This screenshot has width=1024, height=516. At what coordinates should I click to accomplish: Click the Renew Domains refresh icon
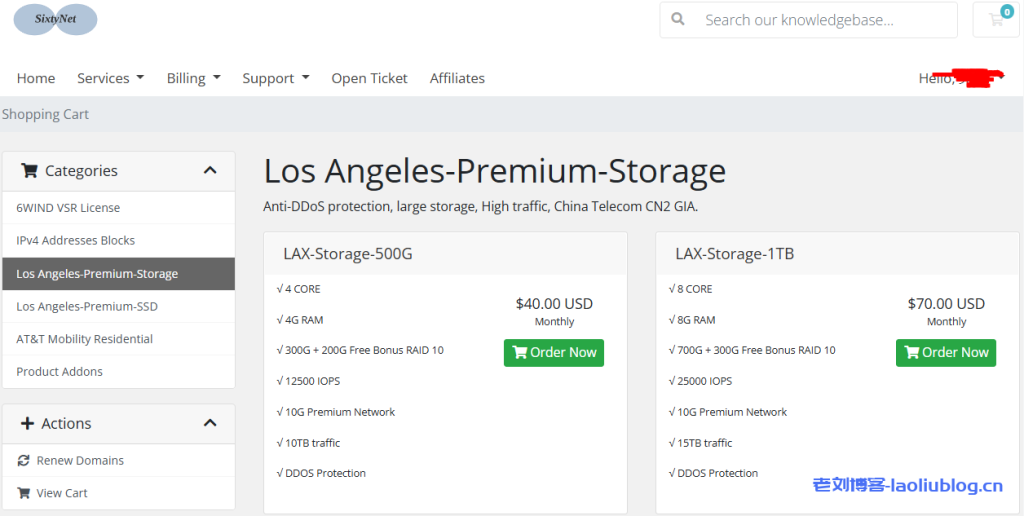[24, 461]
